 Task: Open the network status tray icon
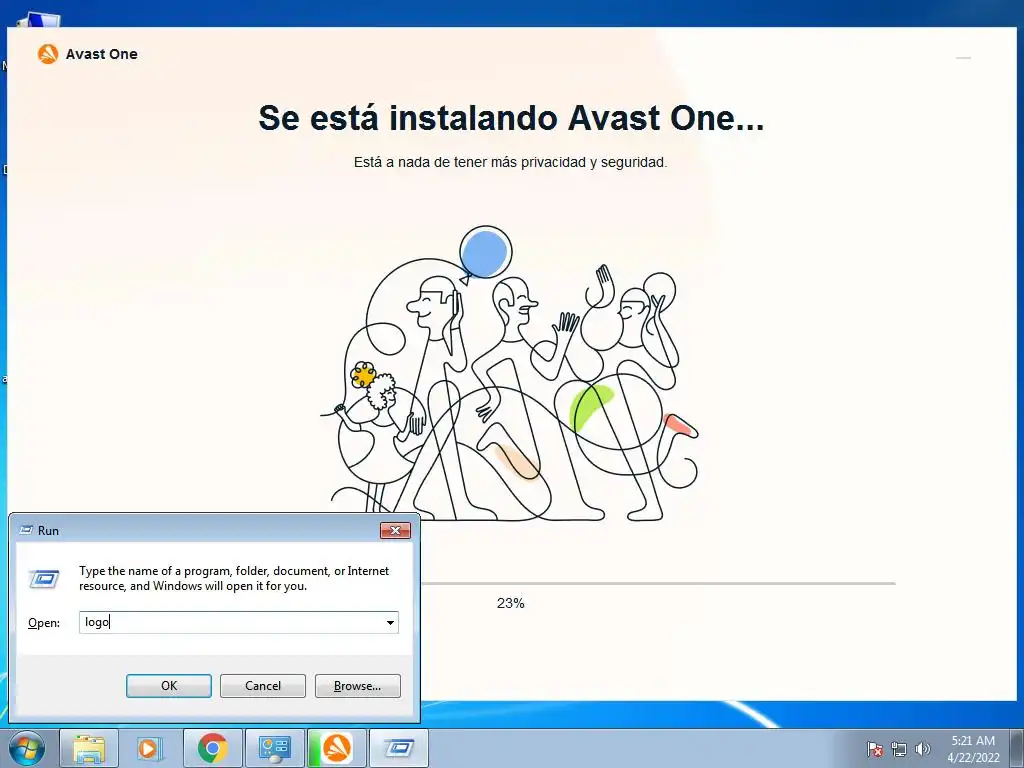899,749
